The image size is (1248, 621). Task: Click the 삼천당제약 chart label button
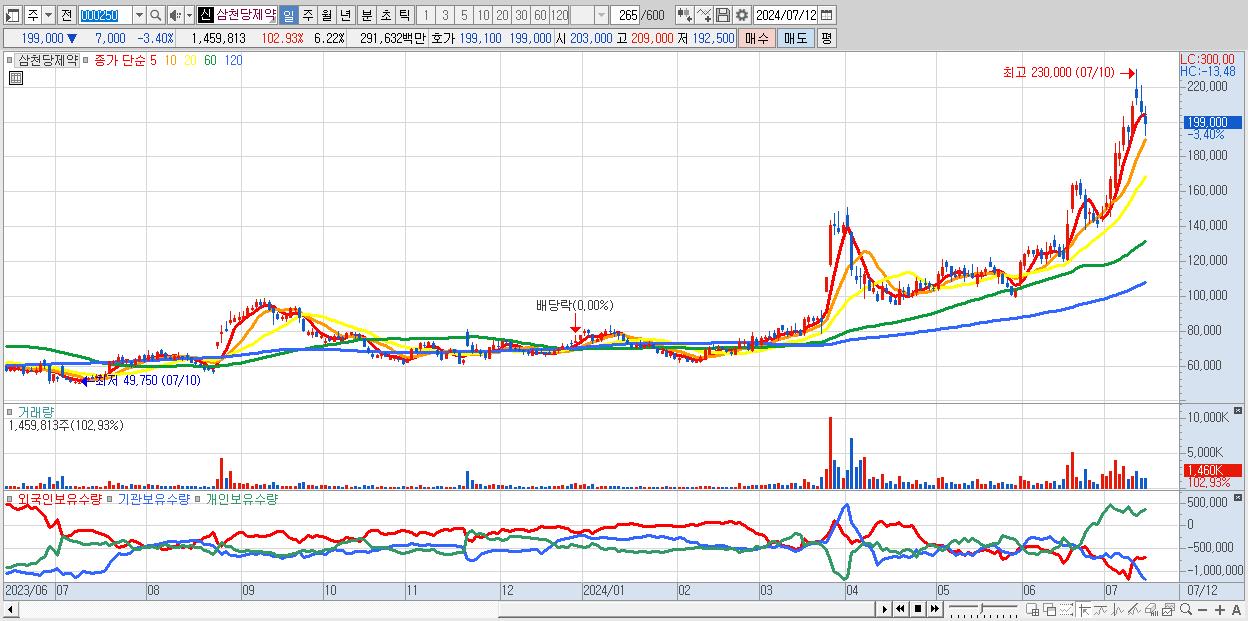(48, 60)
